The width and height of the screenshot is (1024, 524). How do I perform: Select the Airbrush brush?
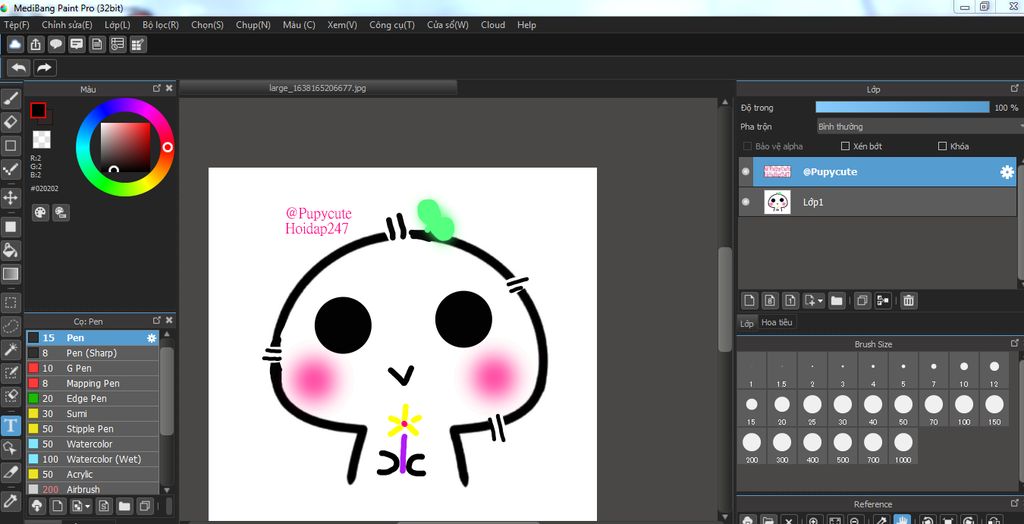click(92, 489)
